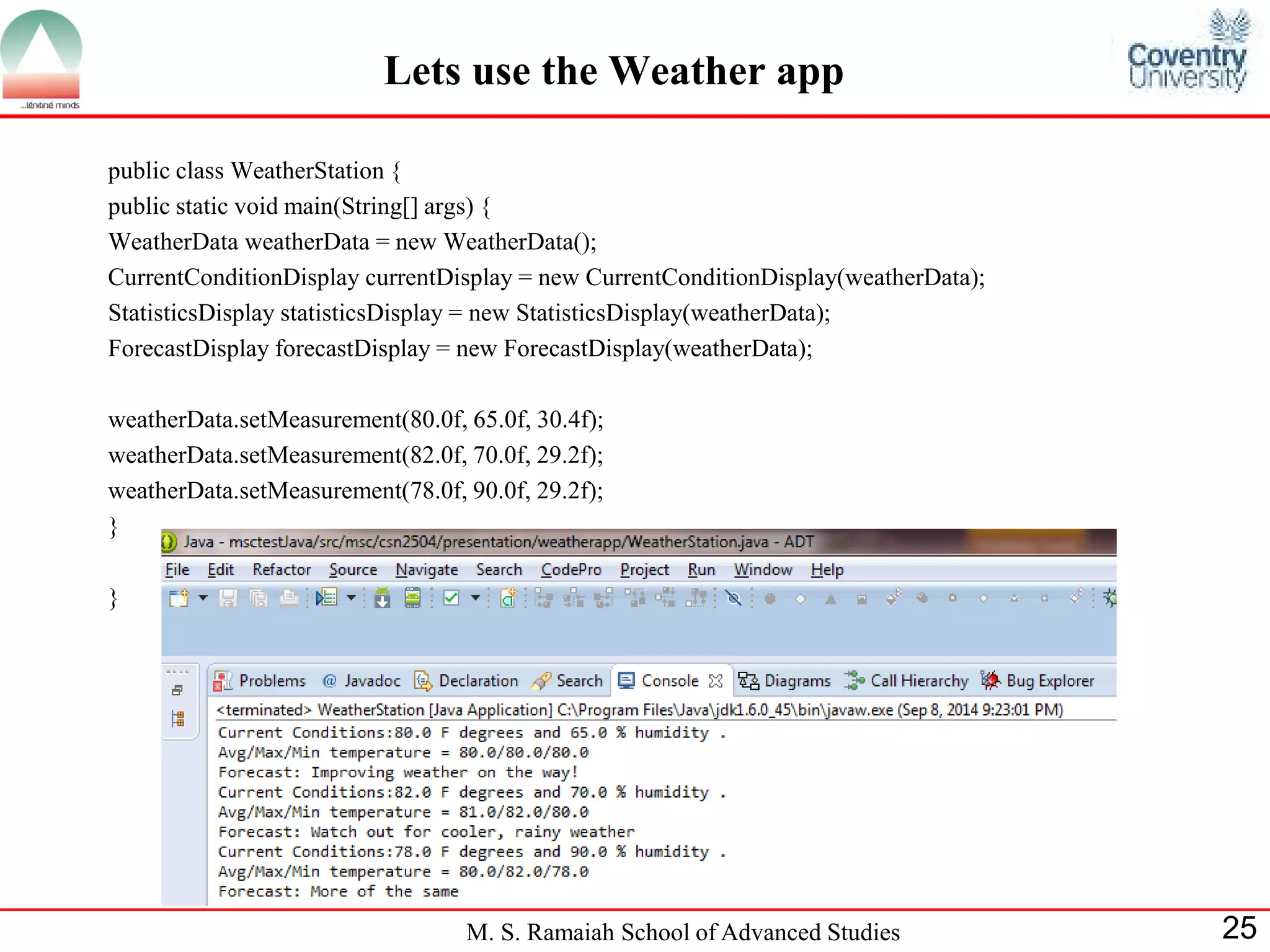Click the grayed-out triangle shape icon
Screen dimensions: 1270x952
(831, 599)
